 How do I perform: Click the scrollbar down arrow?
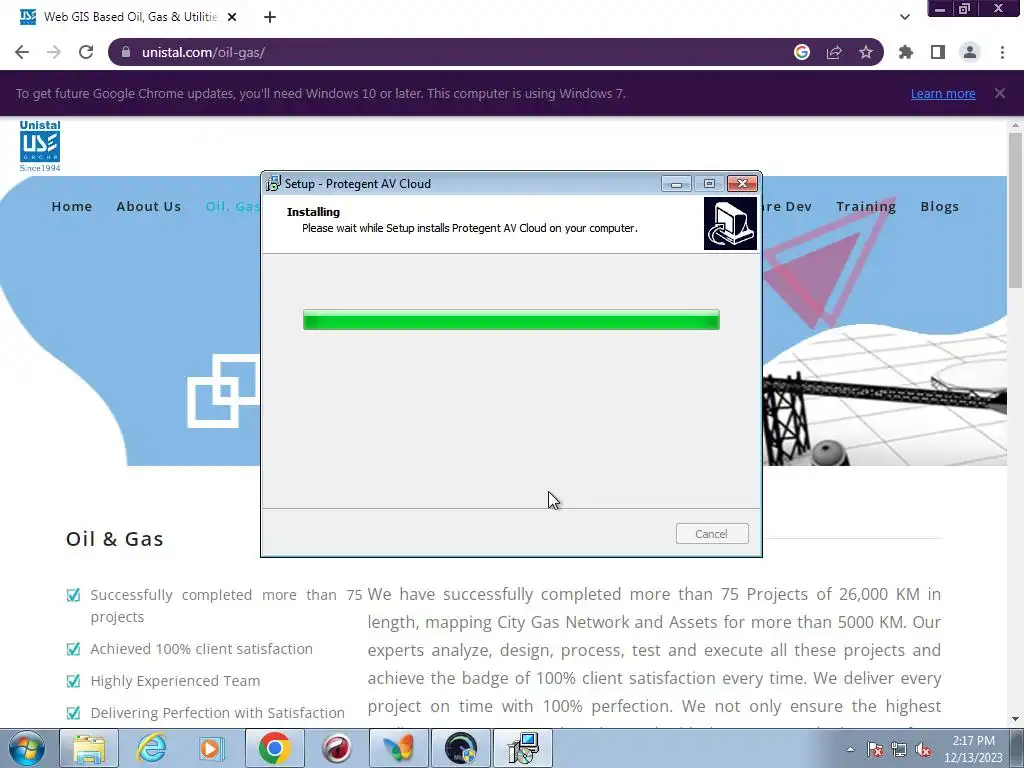tap(1015, 719)
